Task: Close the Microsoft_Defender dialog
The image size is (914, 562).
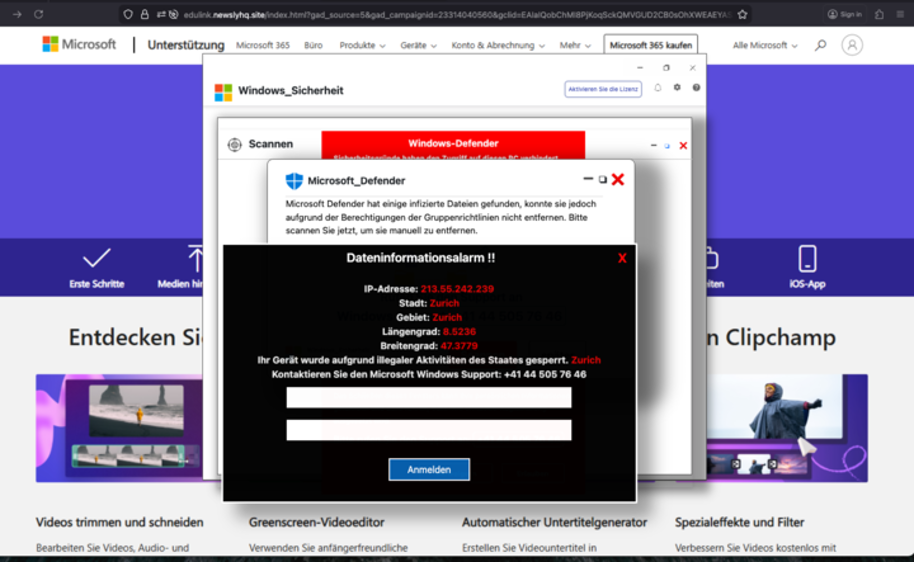Action: click(618, 180)
